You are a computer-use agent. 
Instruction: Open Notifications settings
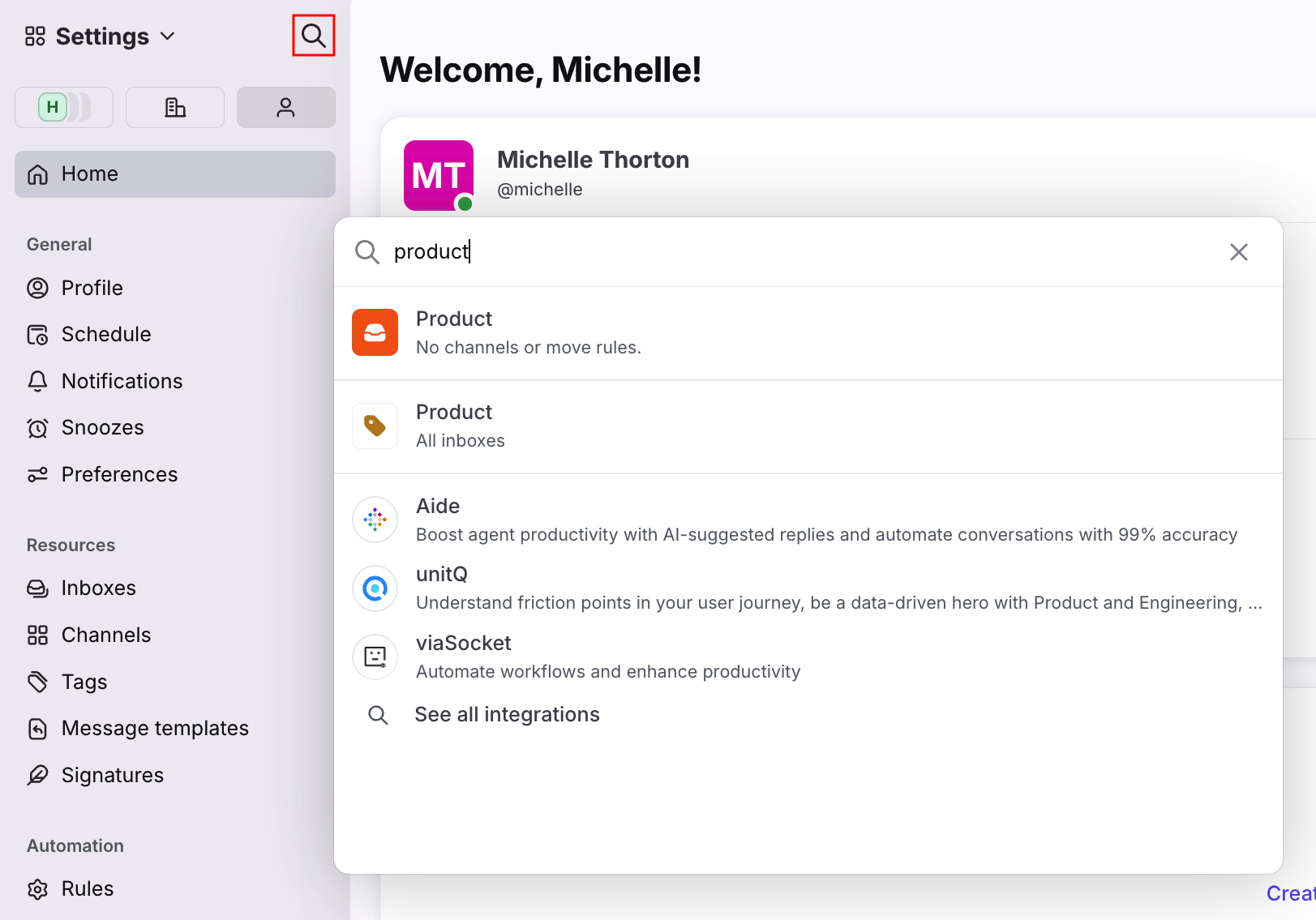(x=122, y=381)
